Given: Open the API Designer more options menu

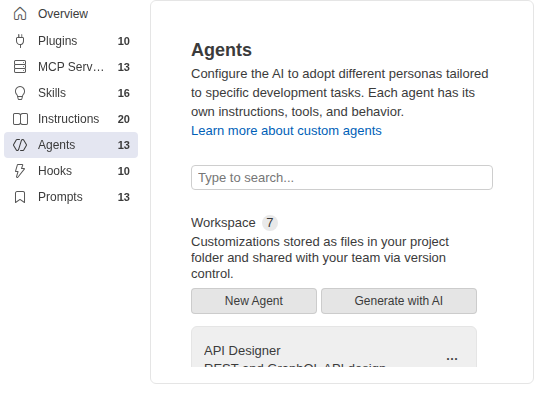Looking at the screenshot, I should (x=452, y=359).
